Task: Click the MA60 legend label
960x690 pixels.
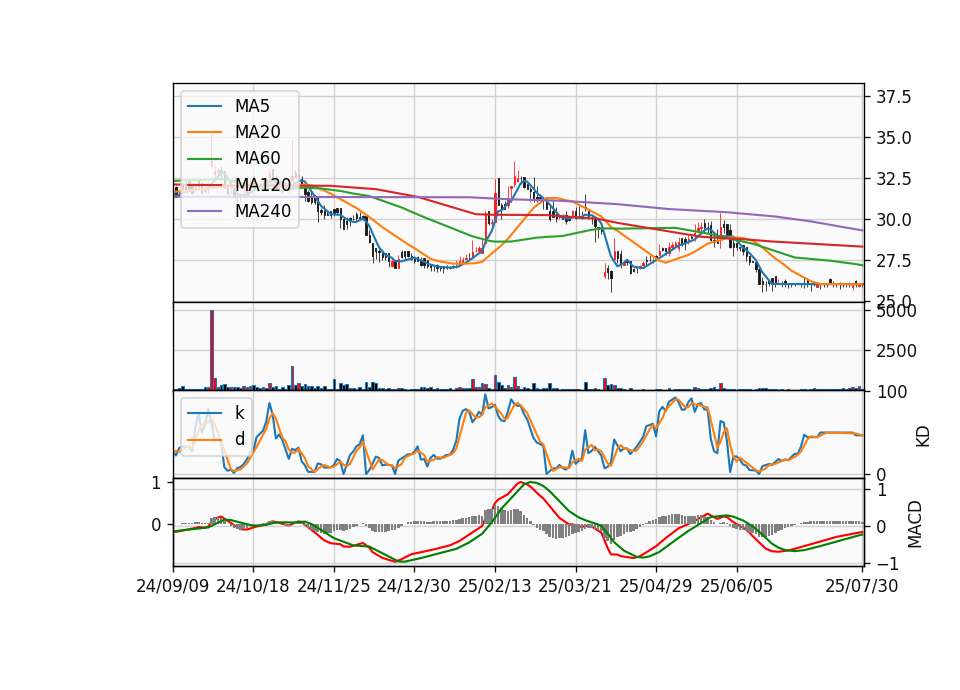Action: click(257, 159)
